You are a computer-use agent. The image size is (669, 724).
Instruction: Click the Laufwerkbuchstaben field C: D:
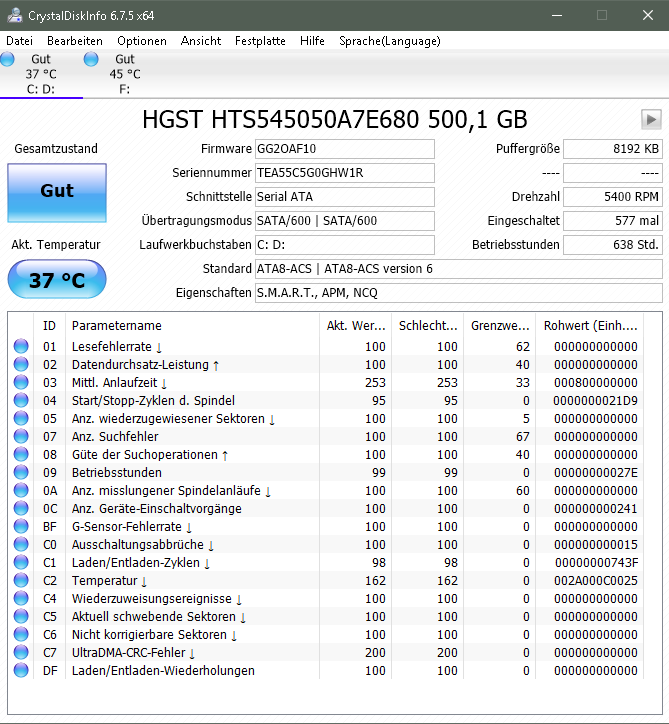coord(344,245)
